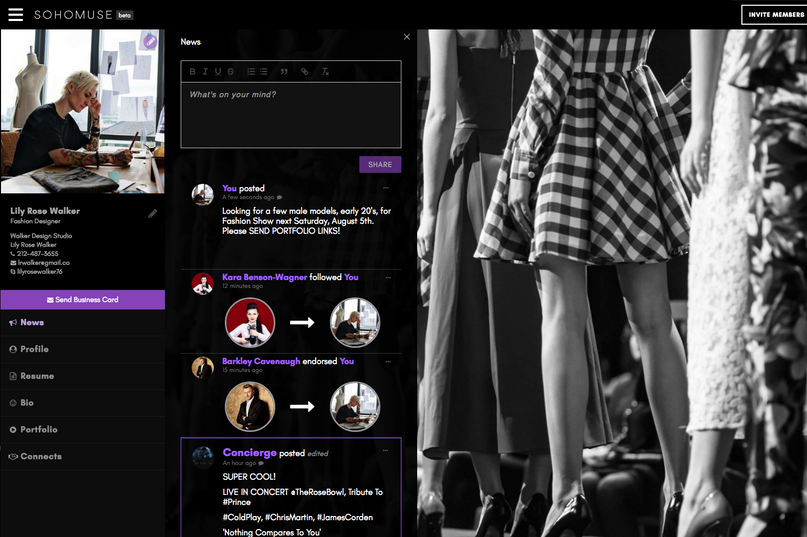Click Barkley's small avatar beside his name
The width and height of the screenshot is (807, 537).
tap(202, 368)
